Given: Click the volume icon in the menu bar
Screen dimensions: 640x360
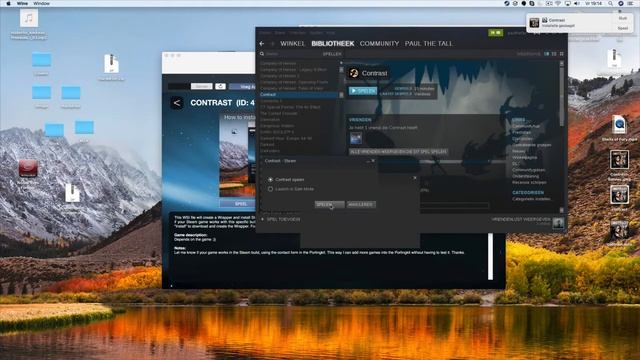Looking at the screenshot, I should click(577, 3).
